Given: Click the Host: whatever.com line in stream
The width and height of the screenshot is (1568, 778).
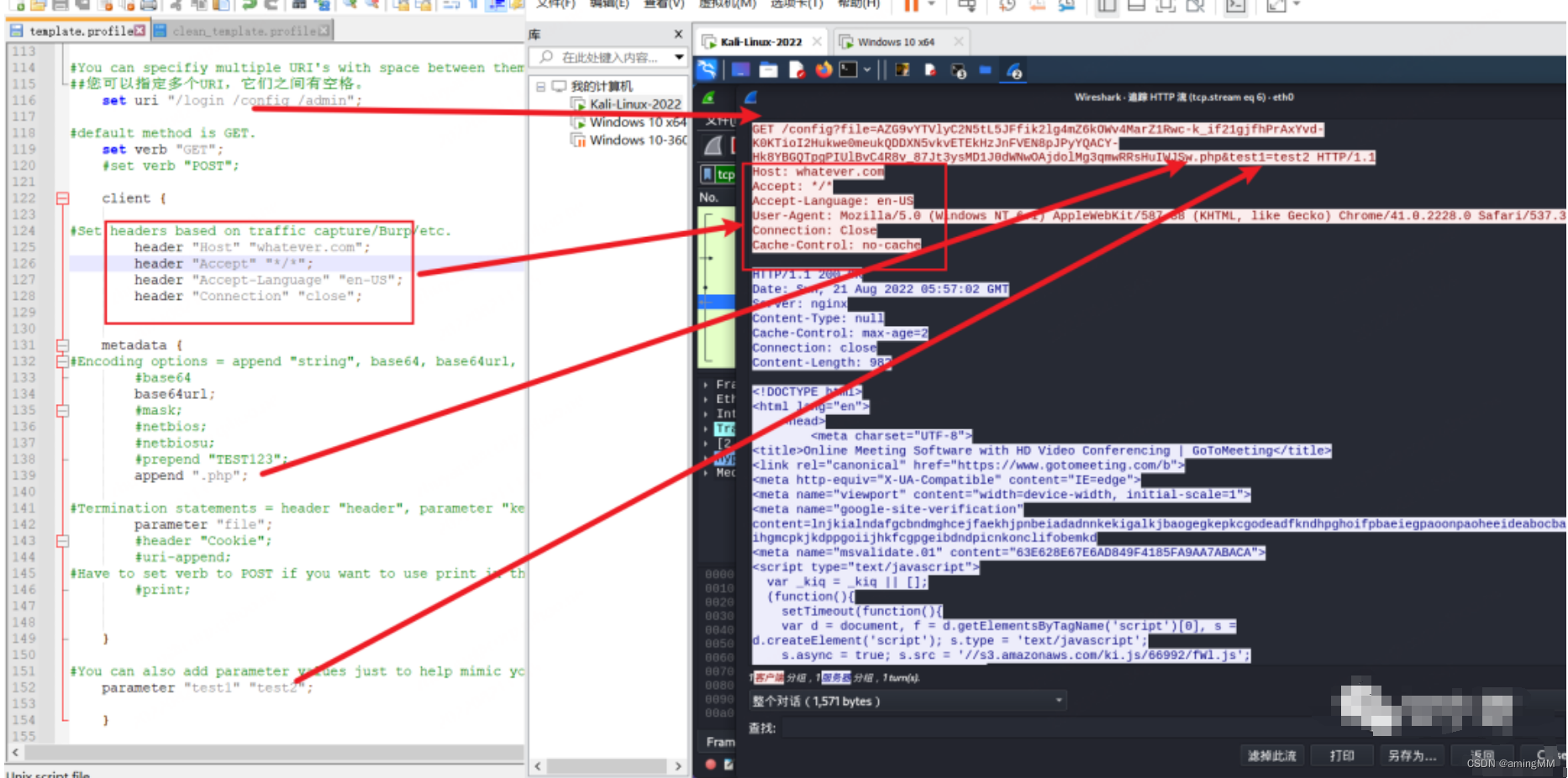Looking at the screenshot, I should 818,171.
